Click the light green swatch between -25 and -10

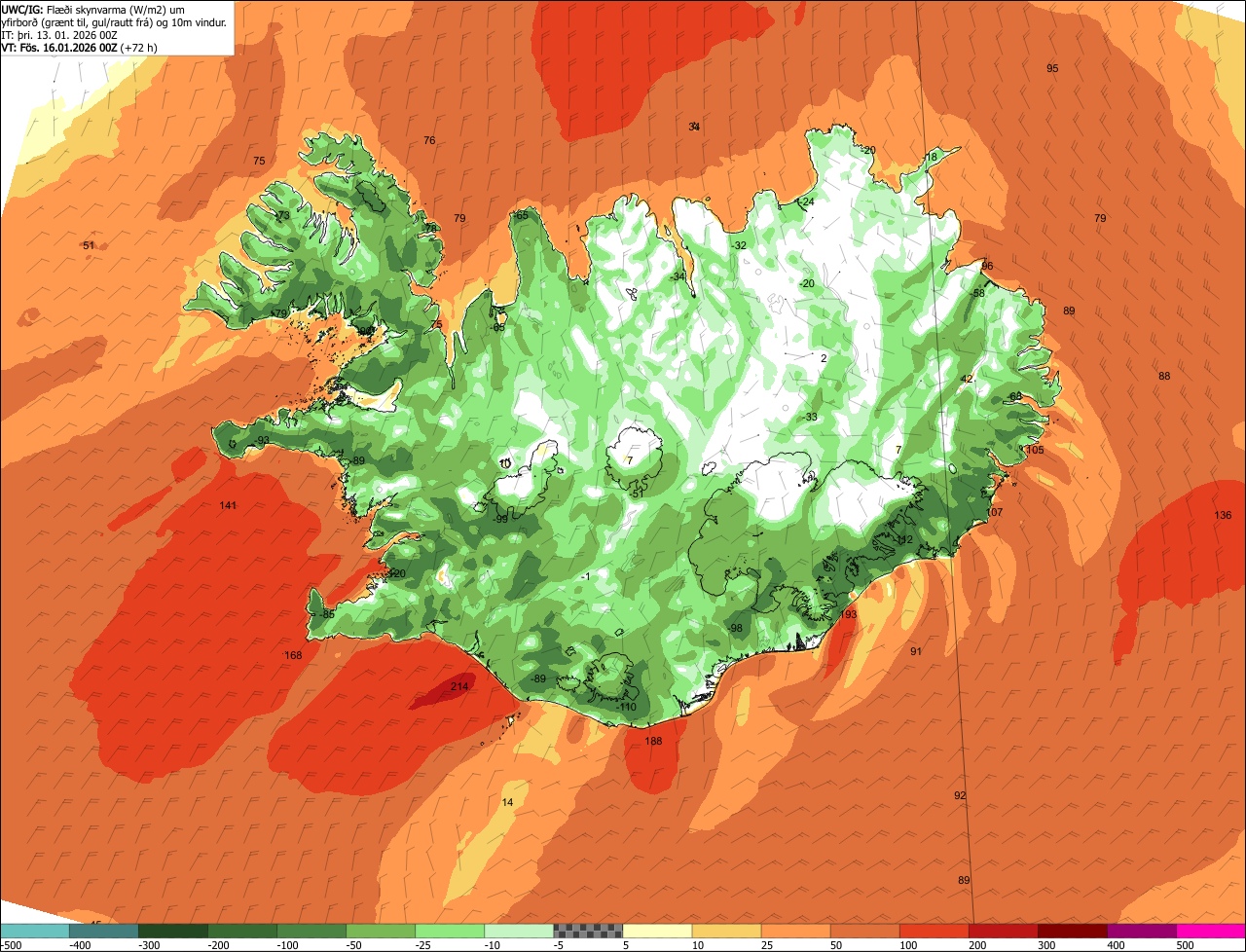(x=450, y=931)
